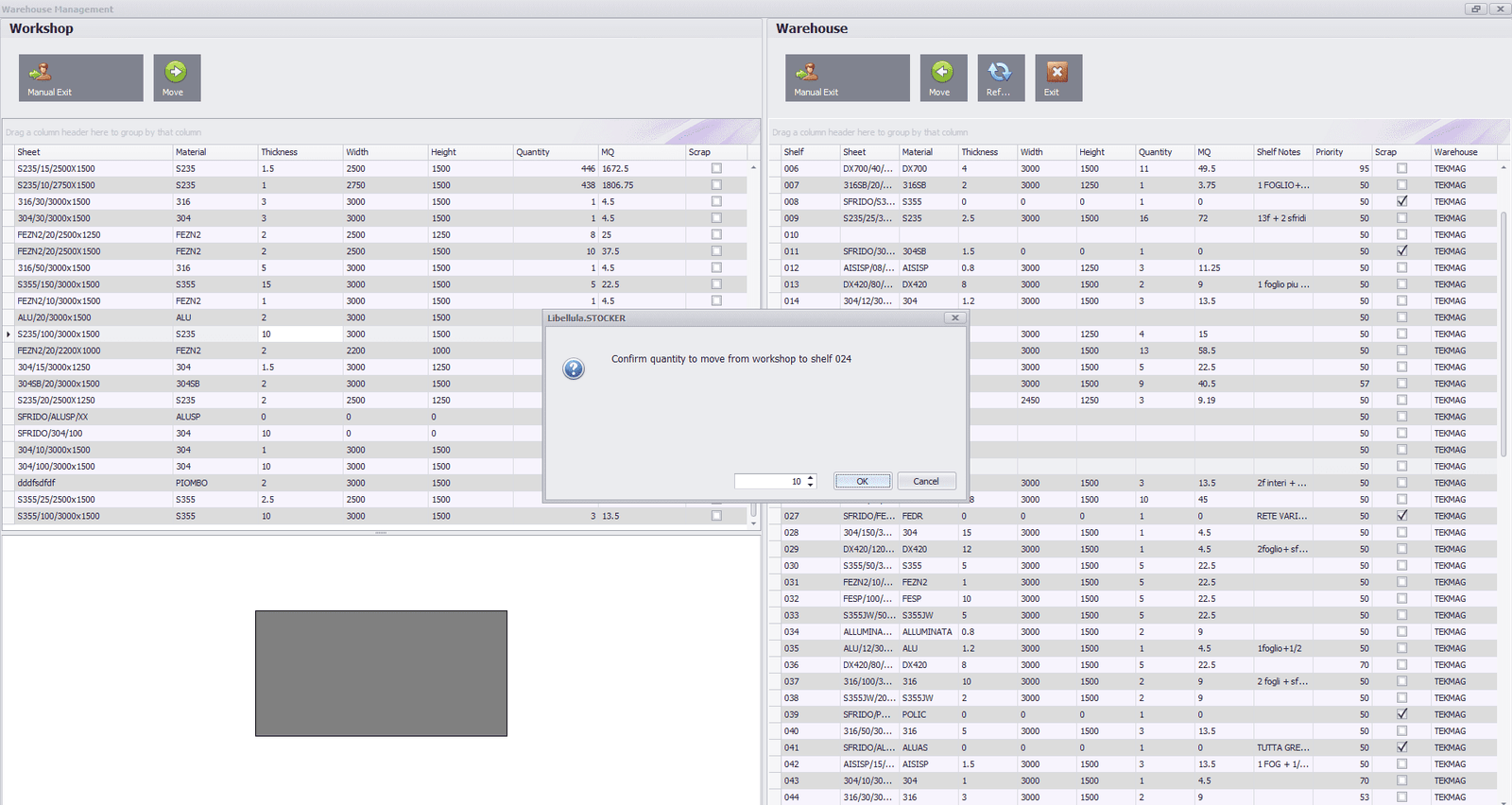The image size is (1512, 805).
Task: Click the Warehouse Move arrow icon
Action: point(942,72)
